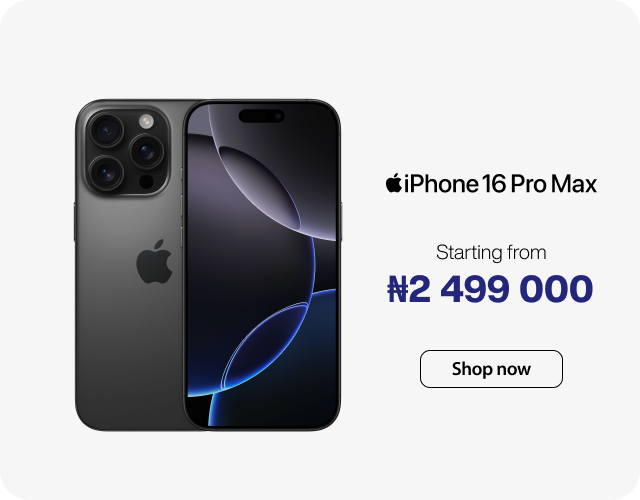Viewport: 640px width, 500px height.
Task: Open the iPhone 16 Pro Max title link
Action: (x=491, y=183)
